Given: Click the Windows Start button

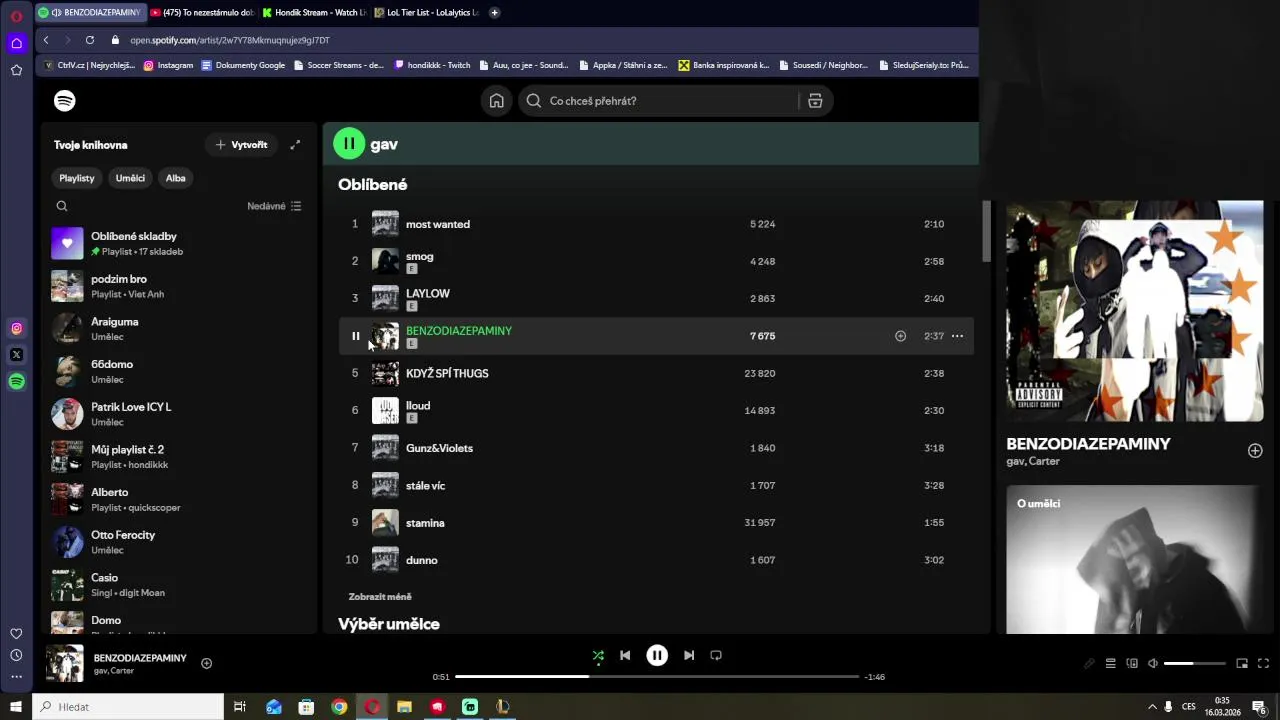Looking at the screenshot, I should click(16, 707).
